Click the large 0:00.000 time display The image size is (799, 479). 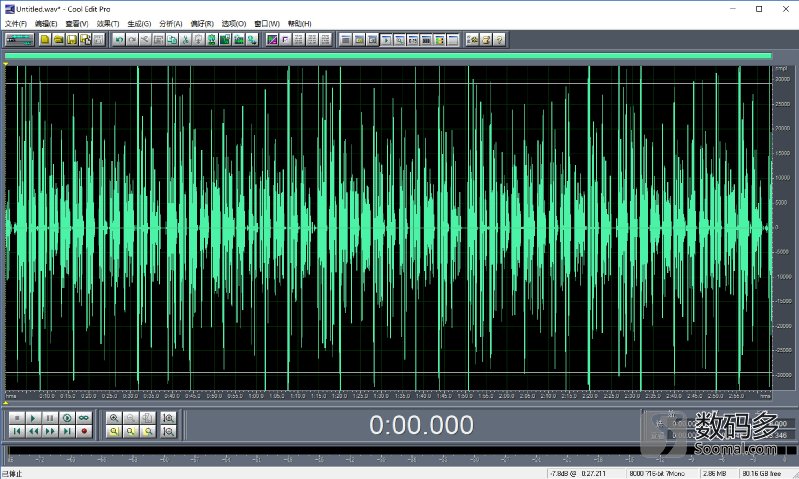(x=421, y=425)
